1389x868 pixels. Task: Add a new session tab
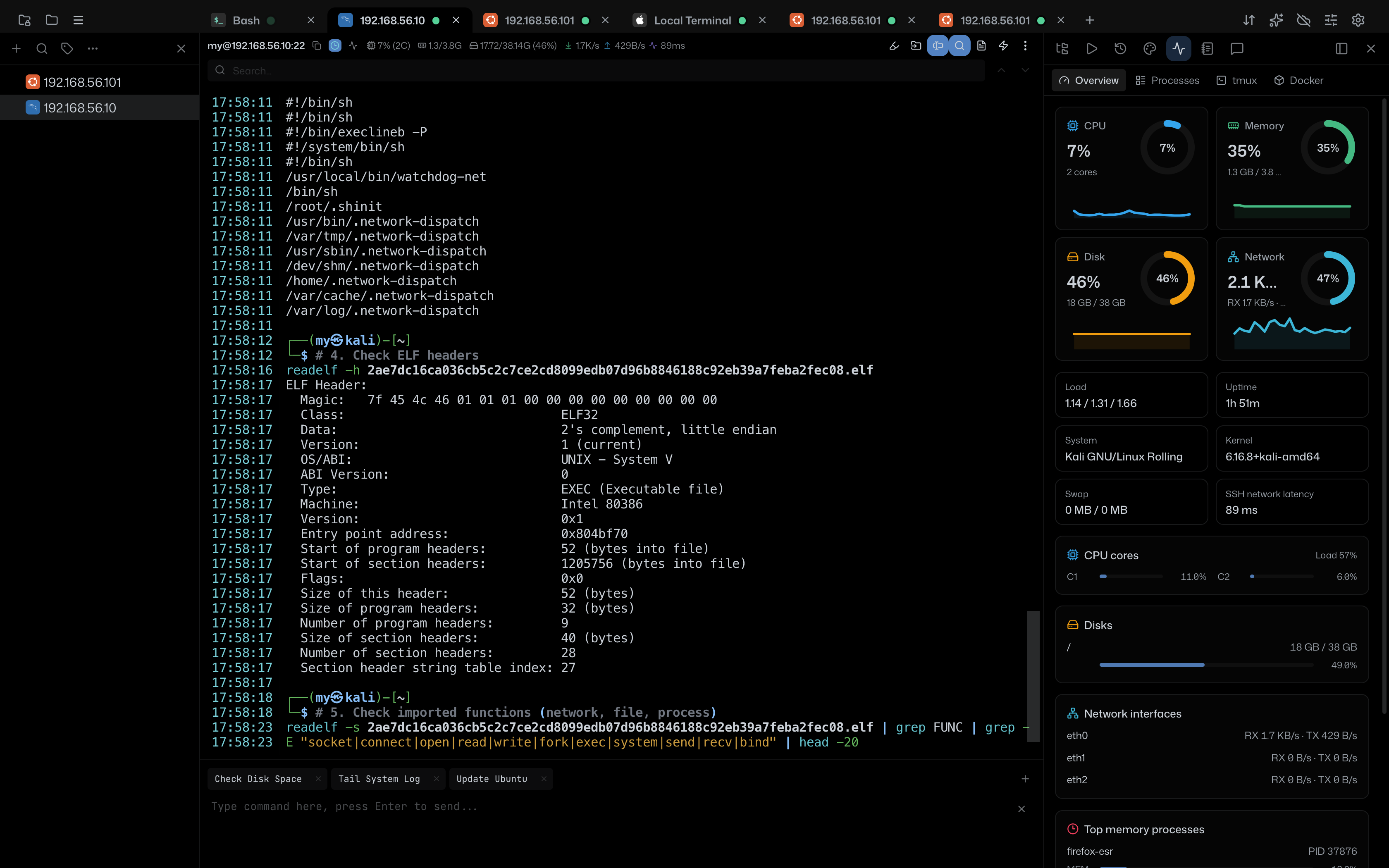[1089, 20]
